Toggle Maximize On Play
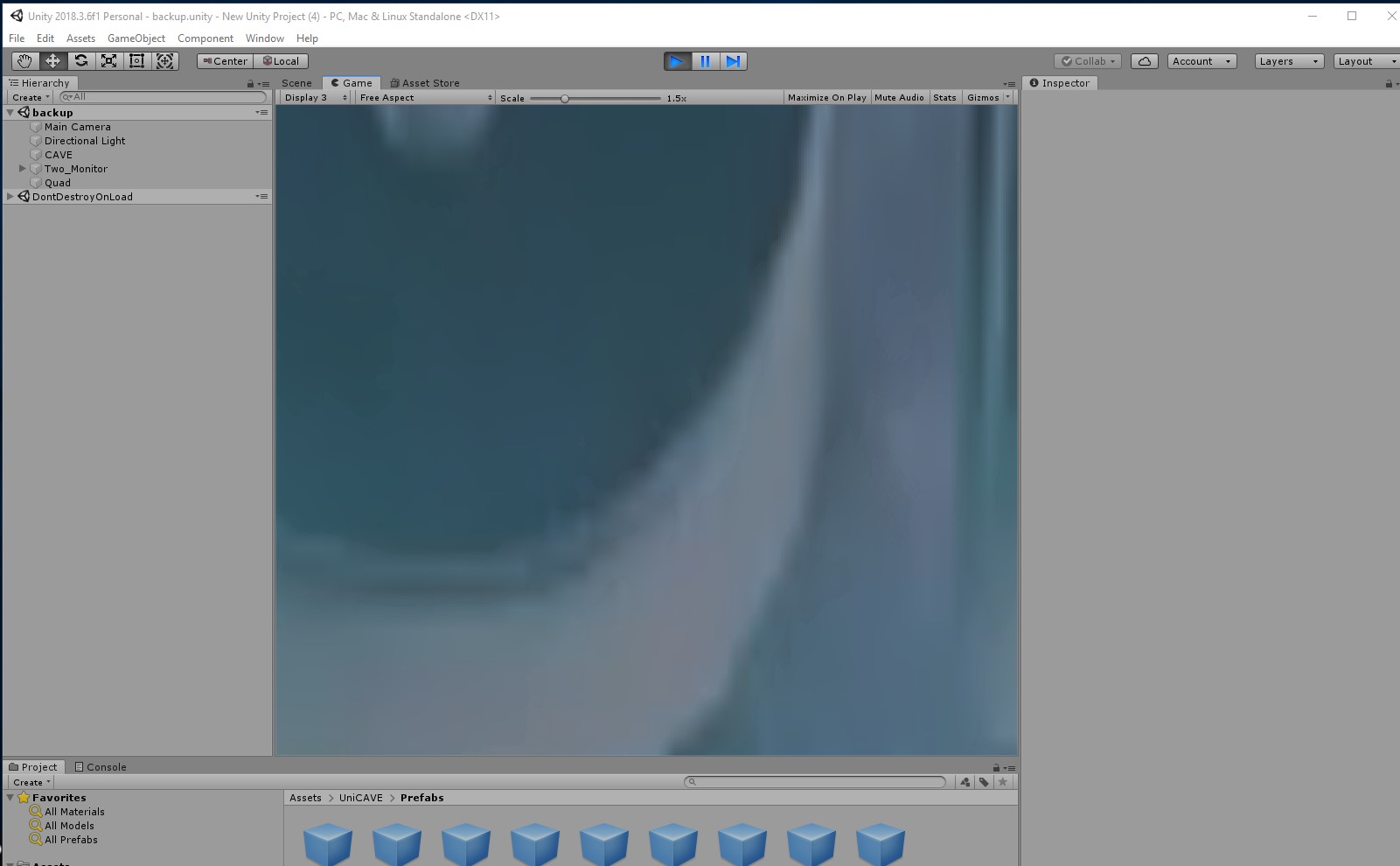This screenshot has width=1400, height=866. coord(826,98)
